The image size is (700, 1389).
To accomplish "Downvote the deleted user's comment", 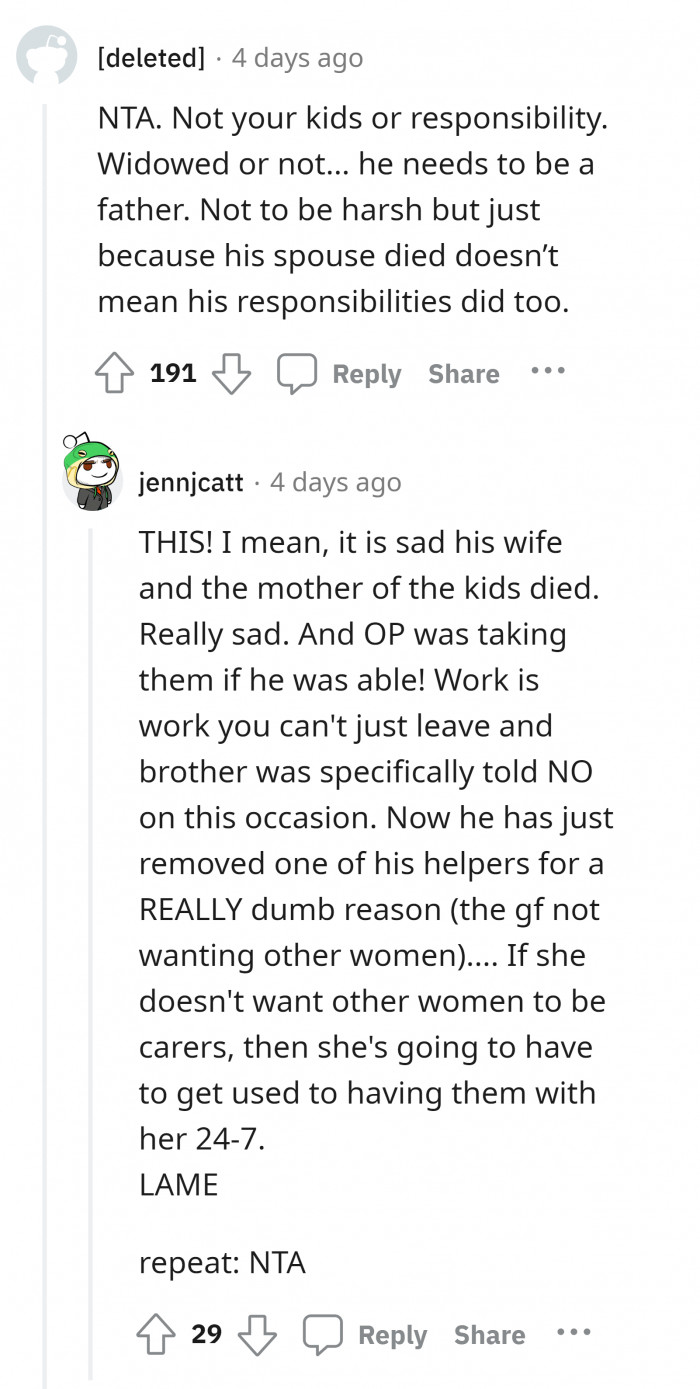I will pos(232,374).
